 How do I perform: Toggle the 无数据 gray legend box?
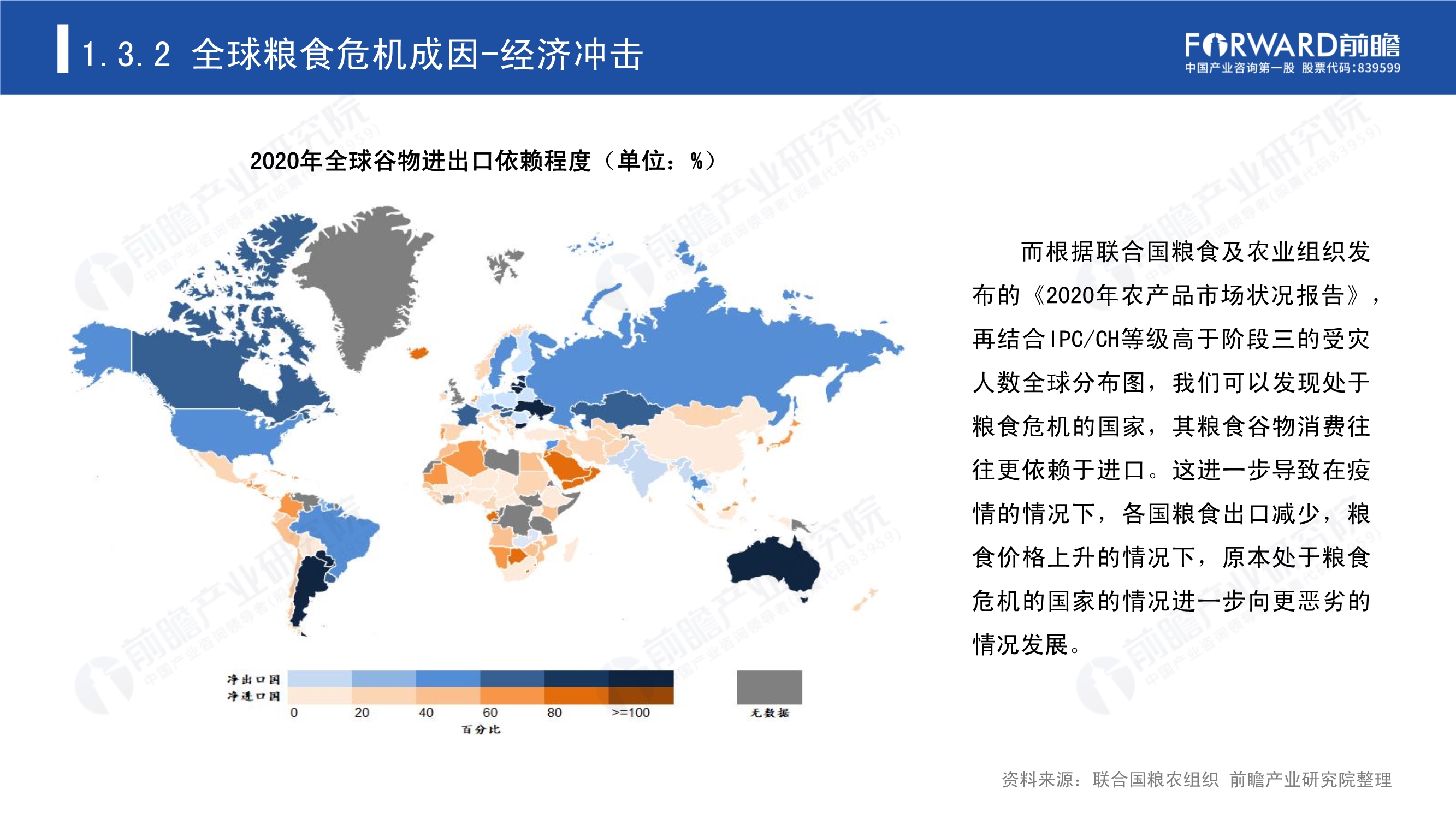click(x=771, y=687)
